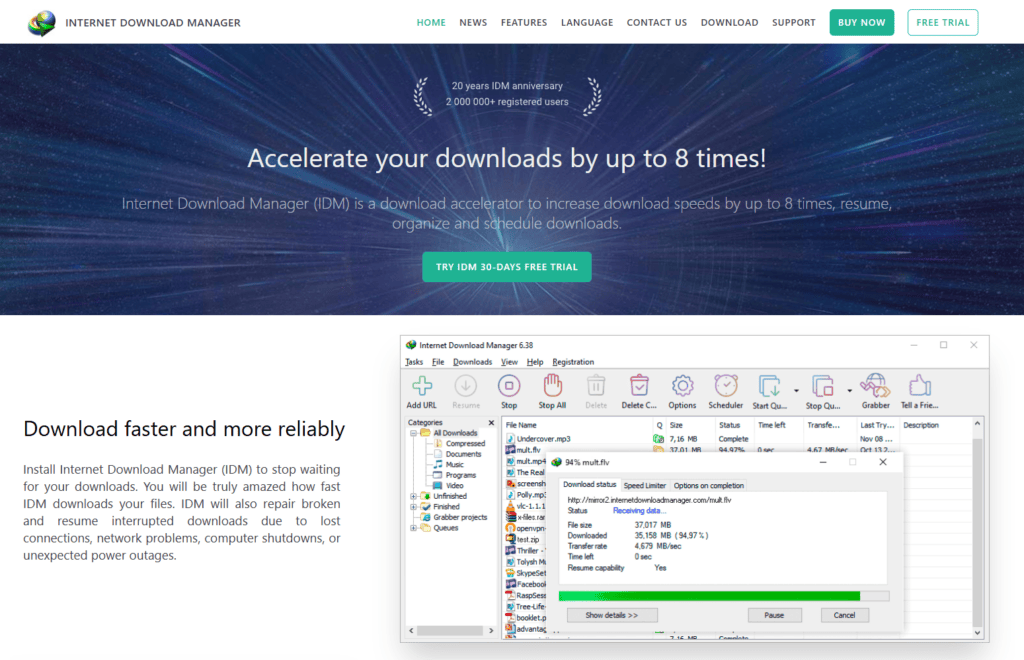Expand the Queues tree node
Viewport: 1024px width, 660px height.
(413, 528)
